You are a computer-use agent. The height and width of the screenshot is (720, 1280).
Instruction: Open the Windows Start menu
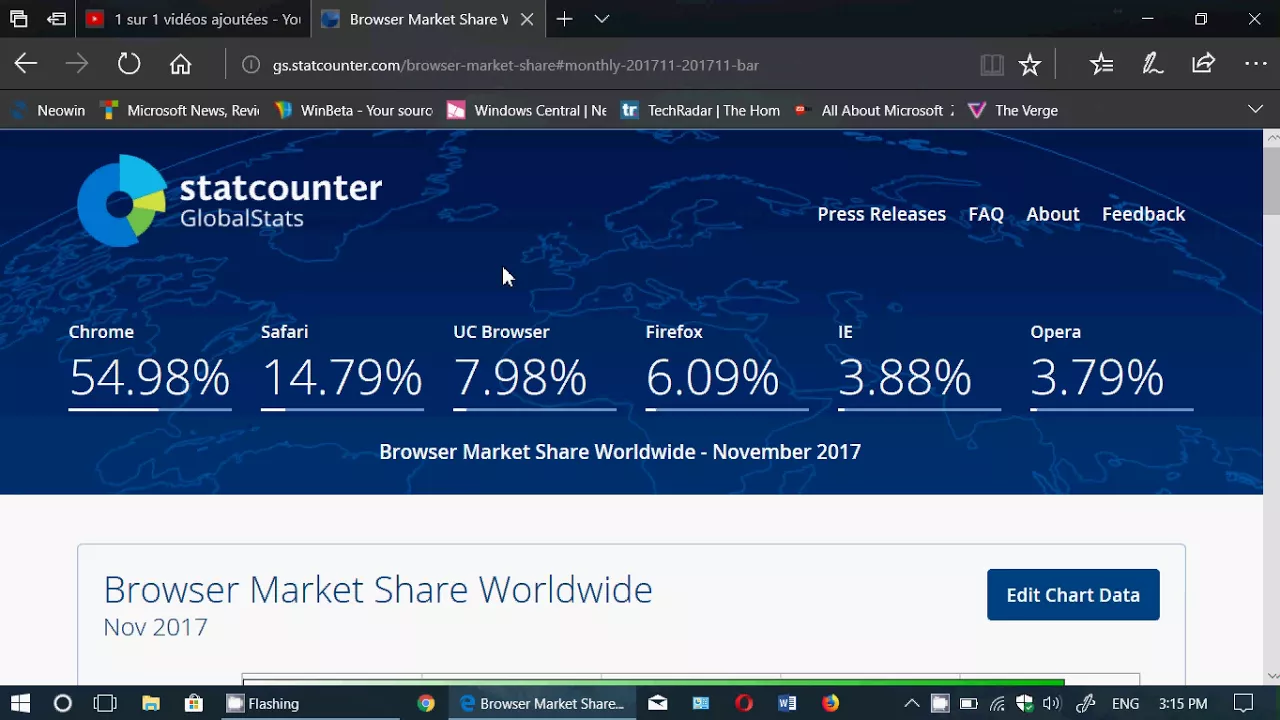(x=20, y=703)
